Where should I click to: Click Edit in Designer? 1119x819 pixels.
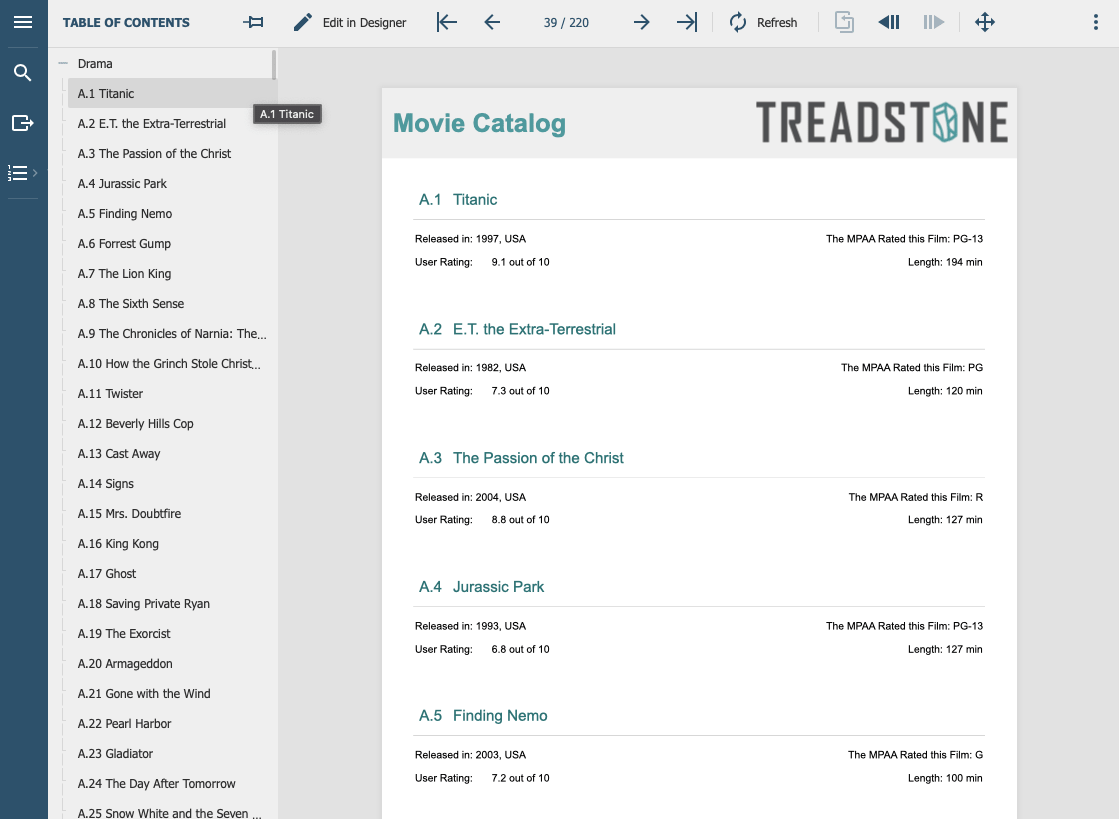click(x=350, y=22)
